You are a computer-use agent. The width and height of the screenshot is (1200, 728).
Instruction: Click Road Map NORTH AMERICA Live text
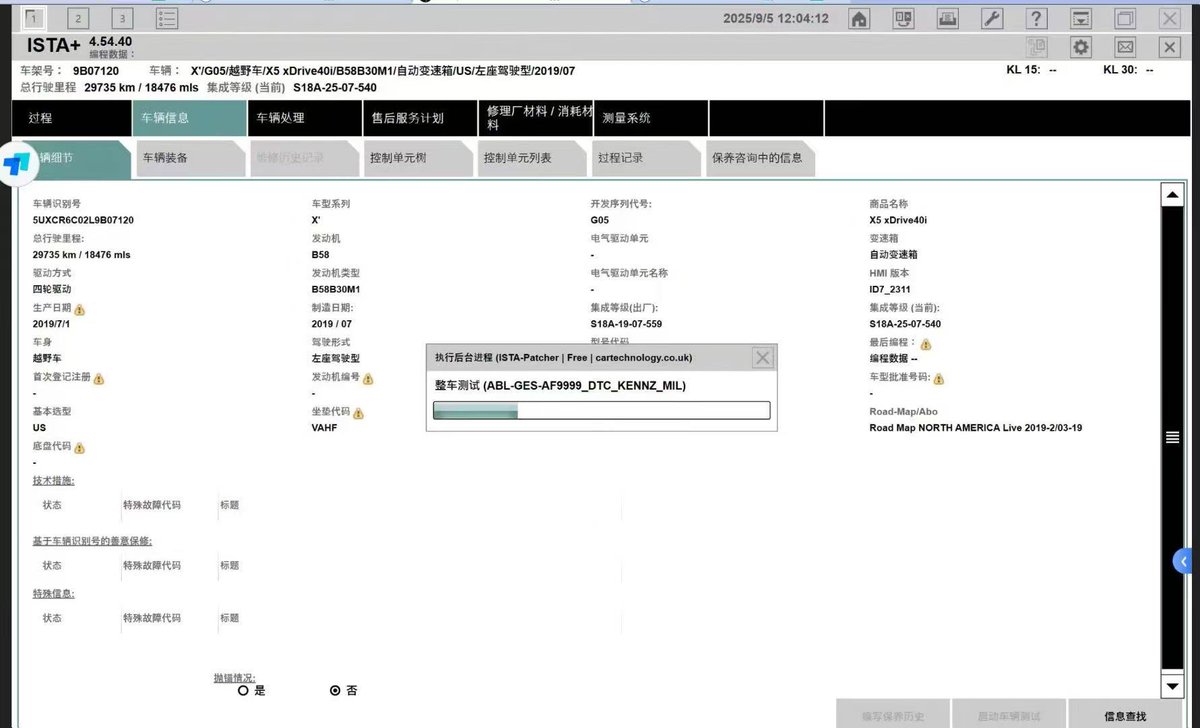point(976,428)
